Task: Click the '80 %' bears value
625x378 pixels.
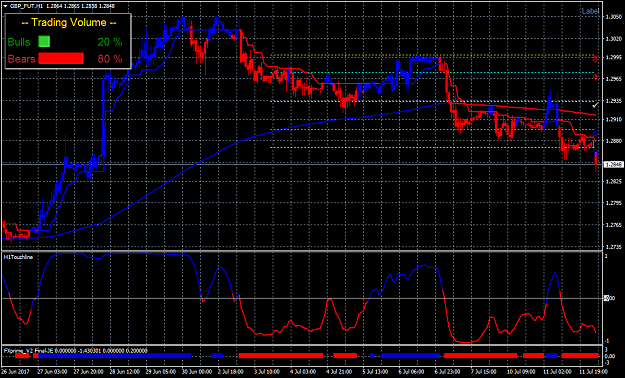Action: (110, 59)
